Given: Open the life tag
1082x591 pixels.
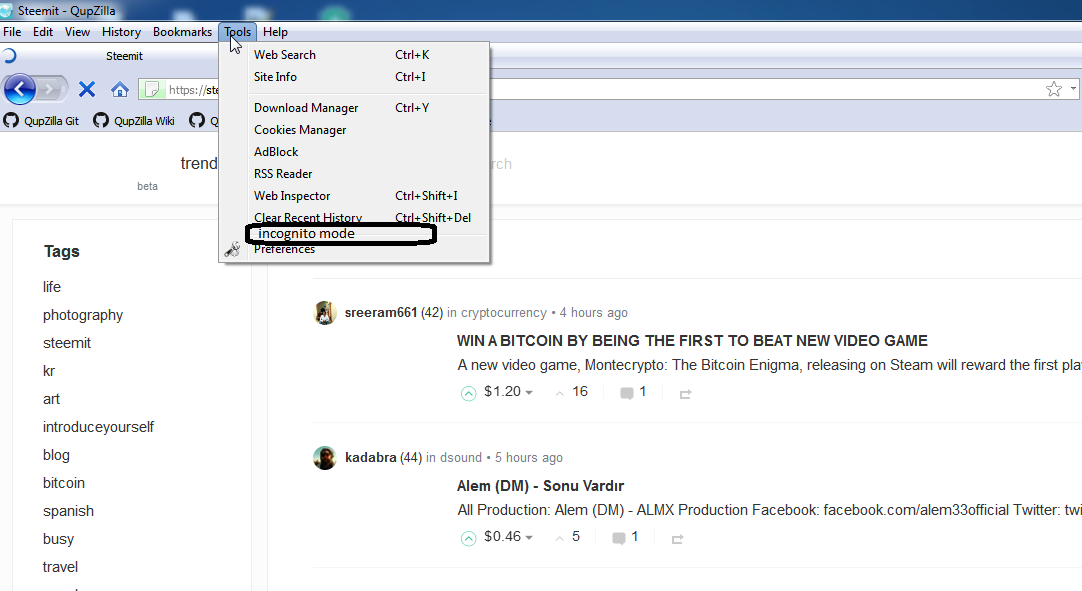Looking at the screenshot, I should pyautogui.click(x=52, y=287).
